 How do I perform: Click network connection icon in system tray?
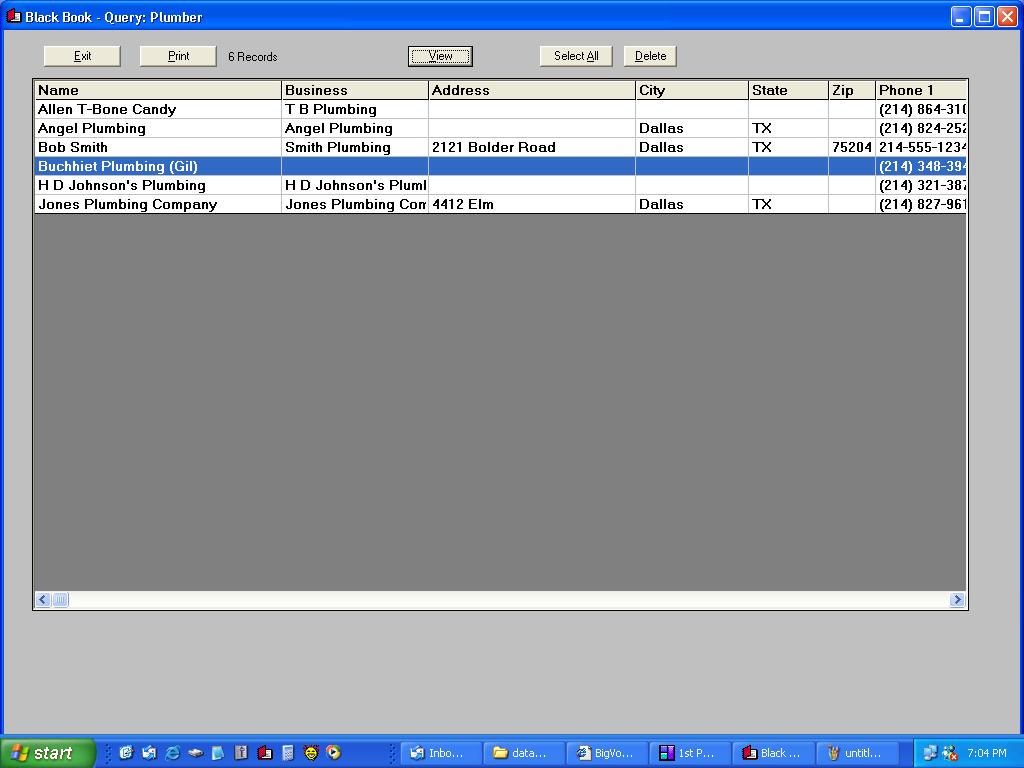930,753
